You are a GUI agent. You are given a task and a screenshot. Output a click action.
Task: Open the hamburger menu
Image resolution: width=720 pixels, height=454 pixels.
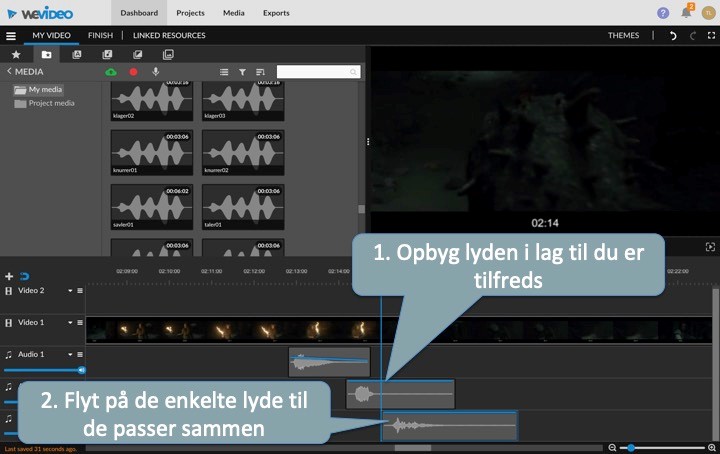click(x=11, y=36)
